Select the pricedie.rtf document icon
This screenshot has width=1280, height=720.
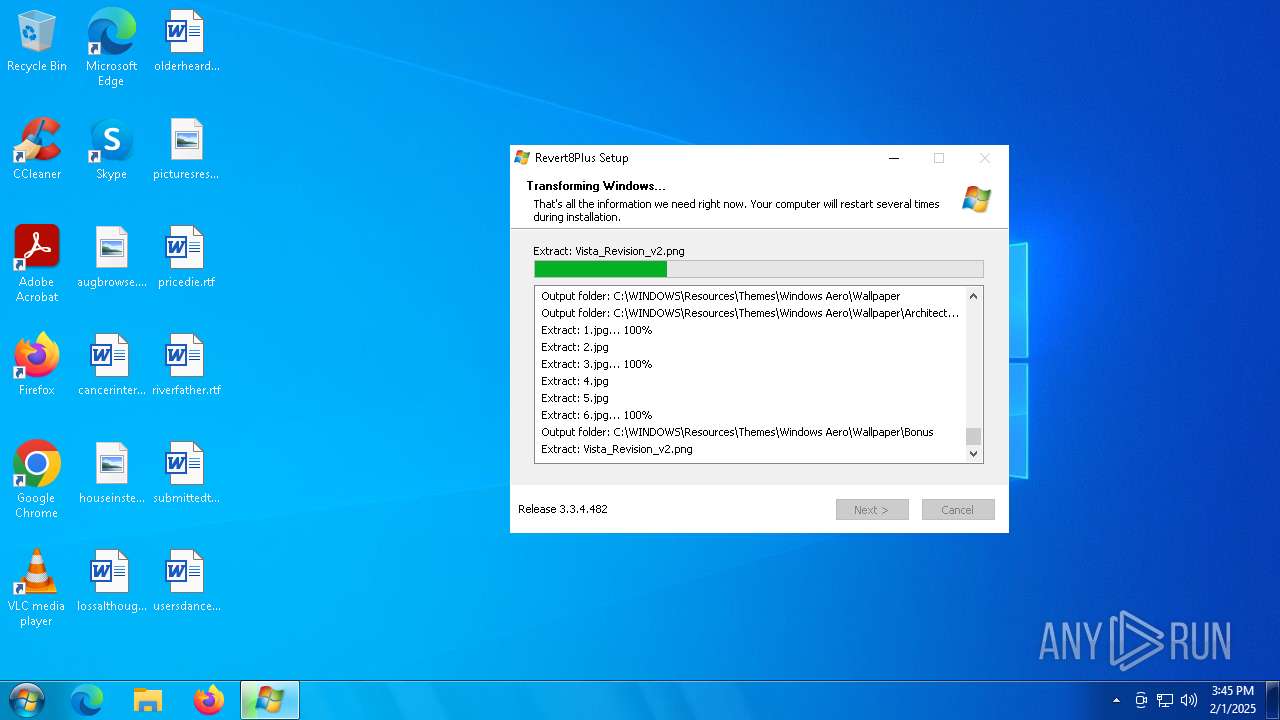point(186,257)
